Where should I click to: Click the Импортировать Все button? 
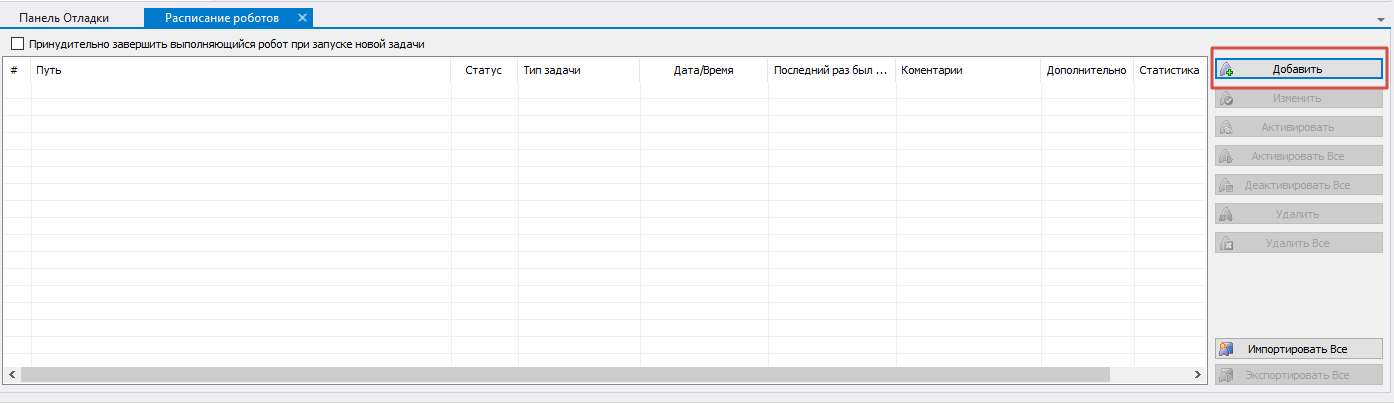tap(1298, 349)
